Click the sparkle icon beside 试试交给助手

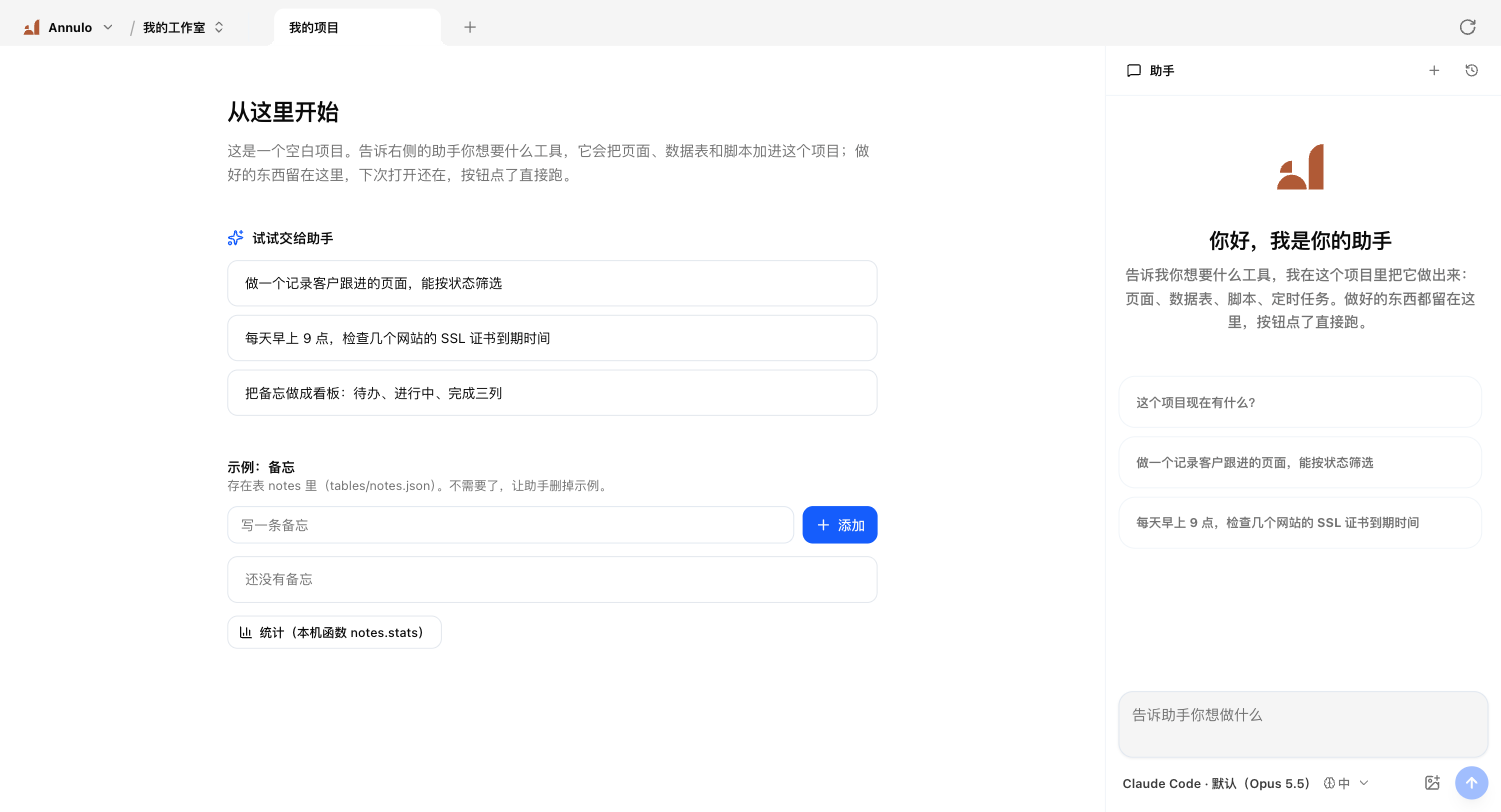(235, 238)
